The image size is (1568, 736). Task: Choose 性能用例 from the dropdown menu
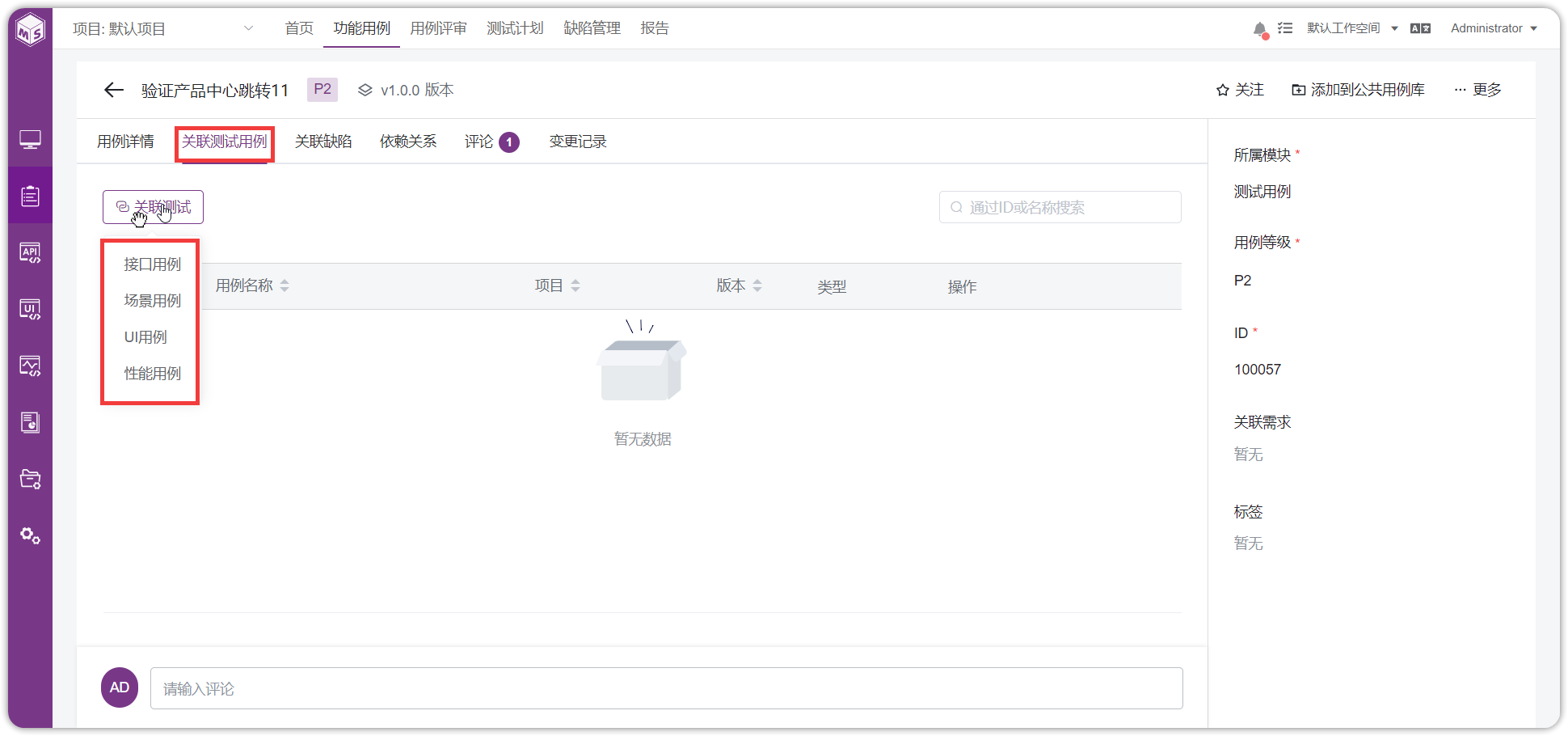click(x=152, y=374)
